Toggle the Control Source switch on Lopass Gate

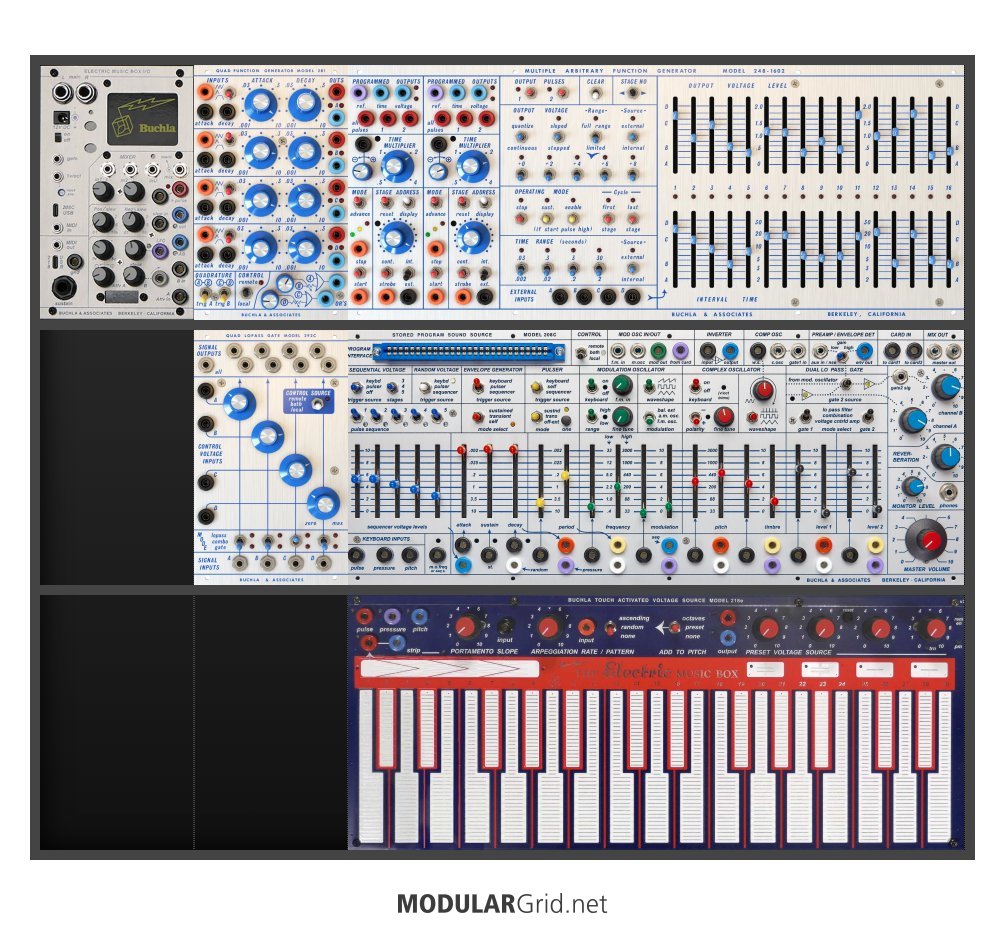[317, 404]
